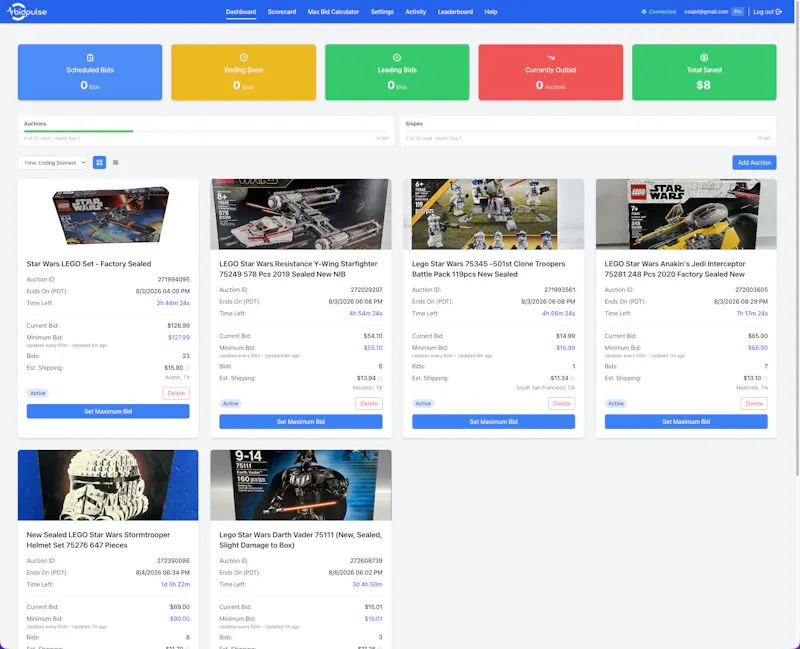Click the Darth Vader 75111 image

(x=301, y=485)
